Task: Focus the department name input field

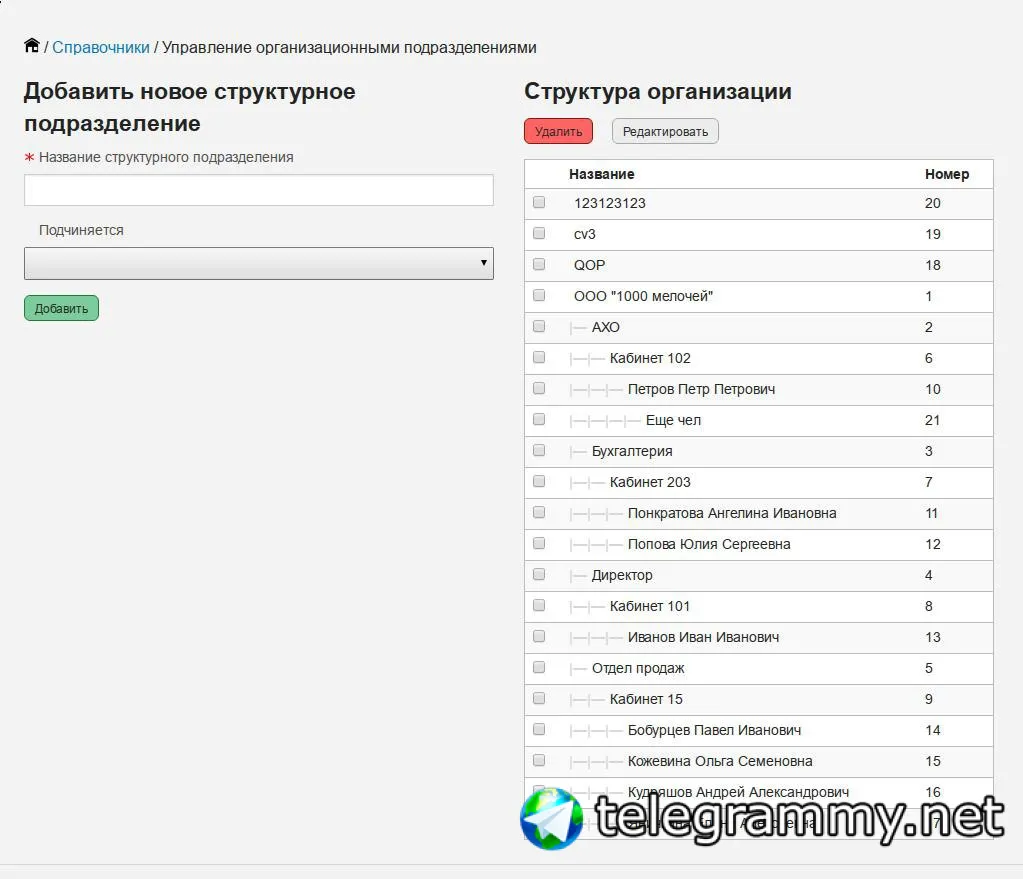Action: [x=258, y=190]
